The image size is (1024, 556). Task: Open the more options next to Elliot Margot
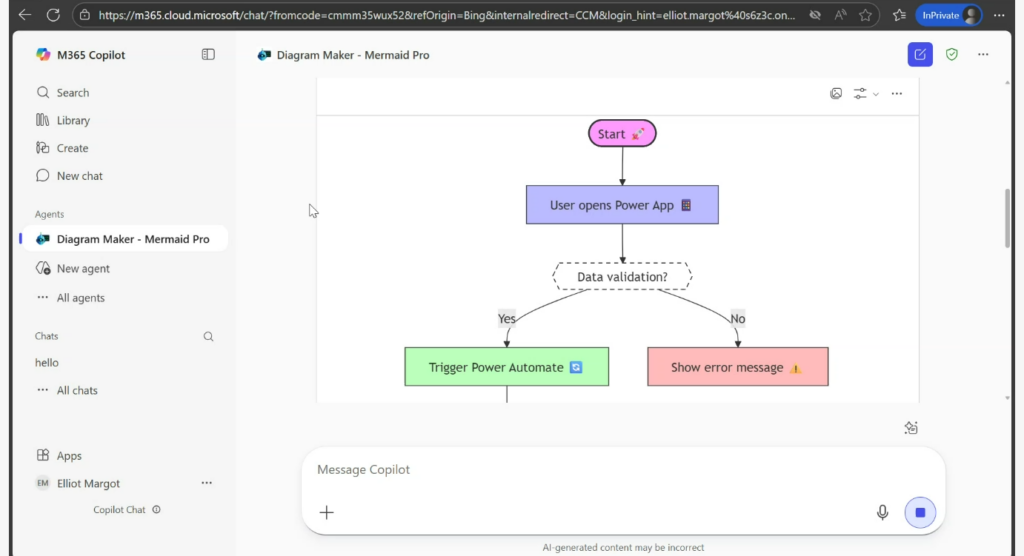206,483
